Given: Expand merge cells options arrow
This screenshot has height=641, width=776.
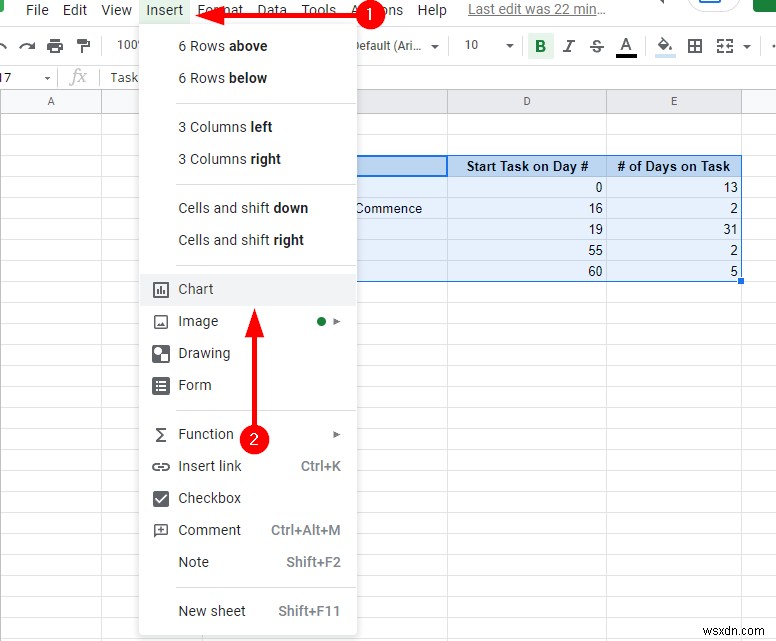Looking at the screenshot, I should pyautogui.click(x=747, y=47).
